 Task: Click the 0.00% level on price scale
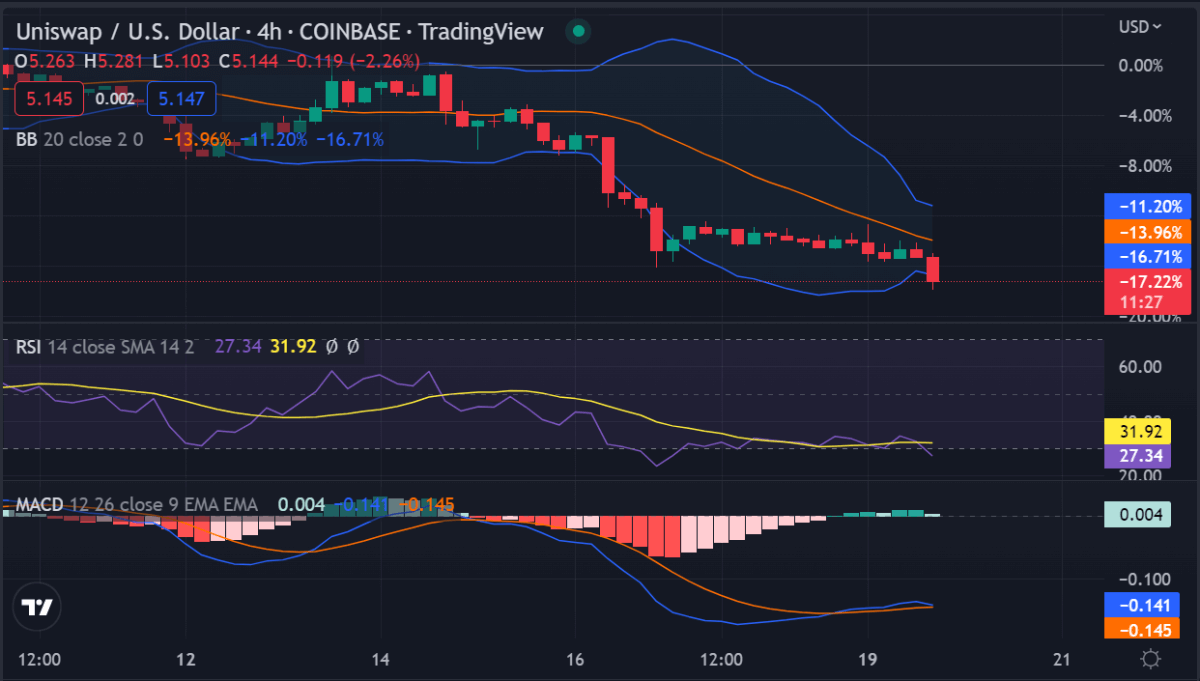point(1140,66)
